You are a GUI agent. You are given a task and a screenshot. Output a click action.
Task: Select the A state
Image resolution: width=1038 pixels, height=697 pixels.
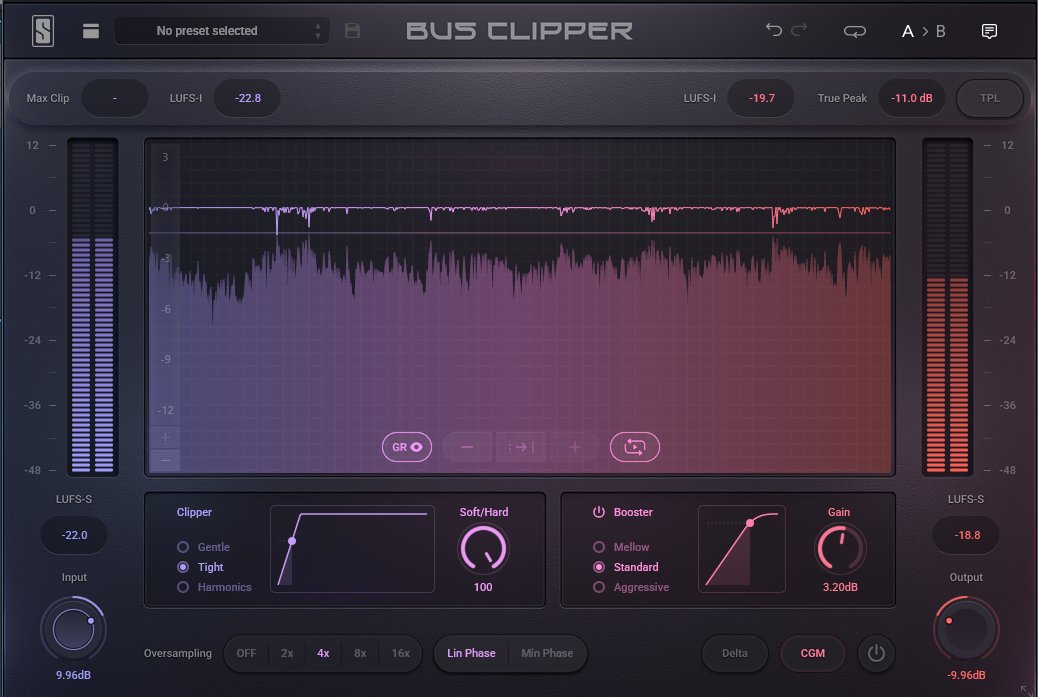coord(908,31)
